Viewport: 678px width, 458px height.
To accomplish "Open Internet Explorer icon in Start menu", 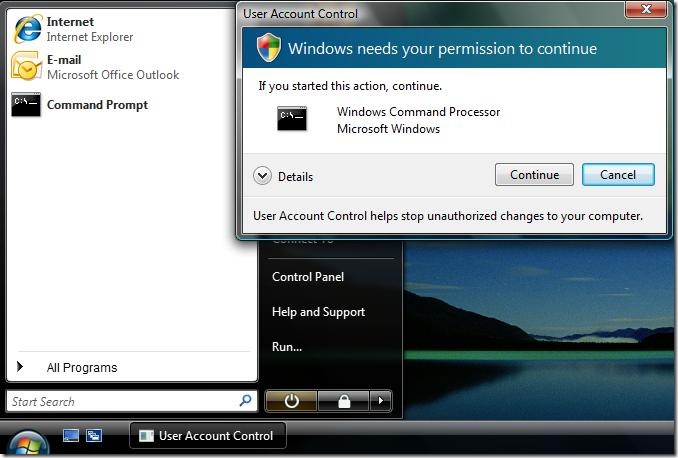I will click(x=28, y=29).
